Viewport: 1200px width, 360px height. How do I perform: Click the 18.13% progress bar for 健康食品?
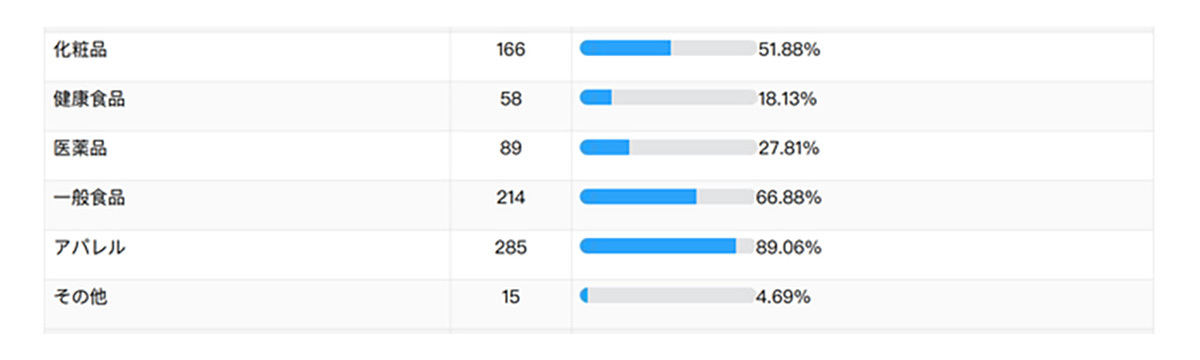pyautogui.click(x=667, y=97)
